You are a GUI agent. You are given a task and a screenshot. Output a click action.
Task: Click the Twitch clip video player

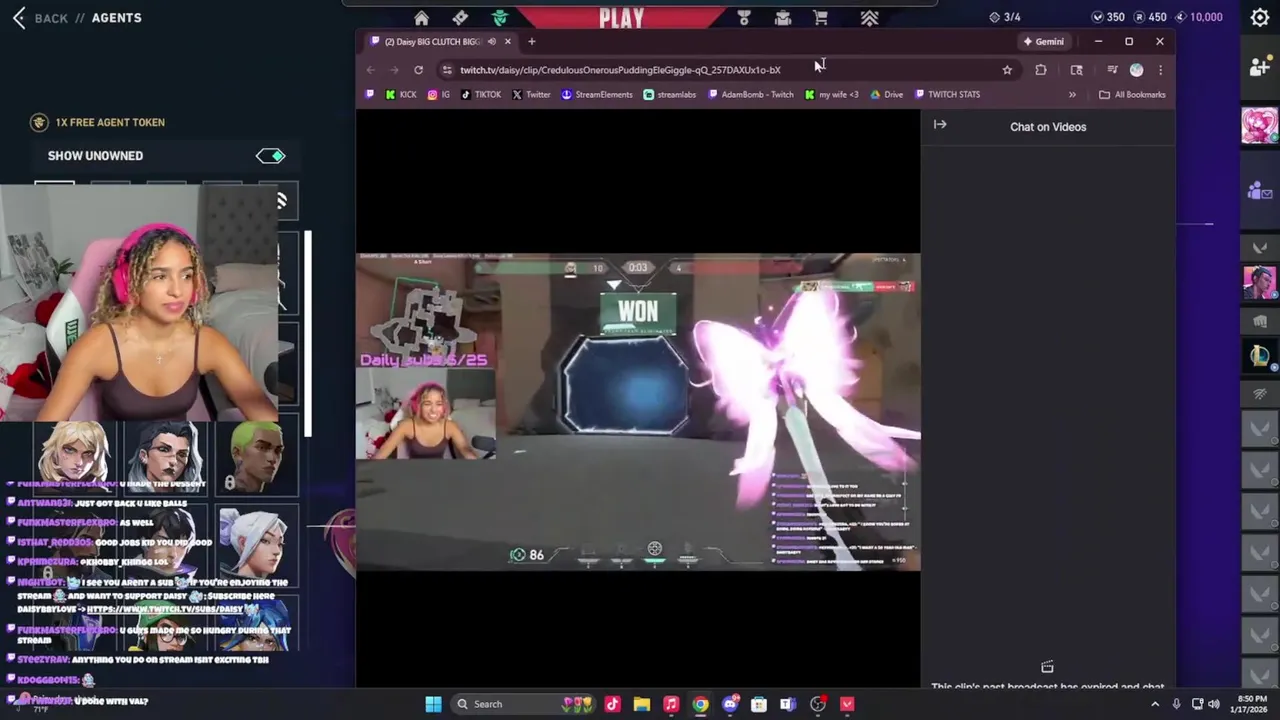(638, 412)
